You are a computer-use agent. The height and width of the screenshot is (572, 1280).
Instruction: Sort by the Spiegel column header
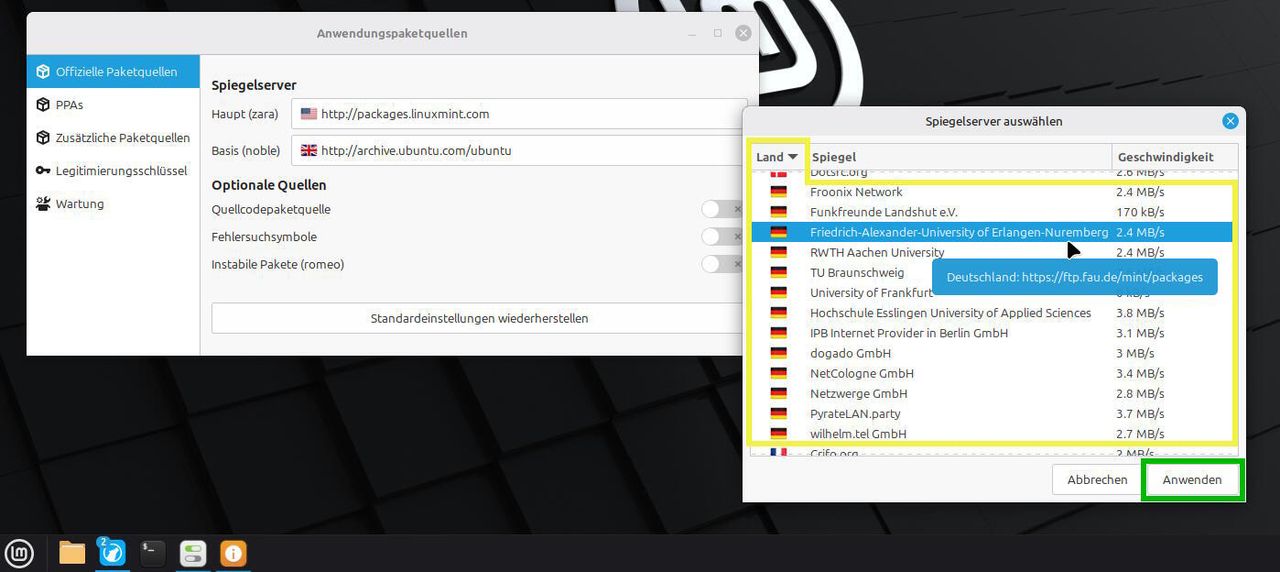click(x=959, y=157)
